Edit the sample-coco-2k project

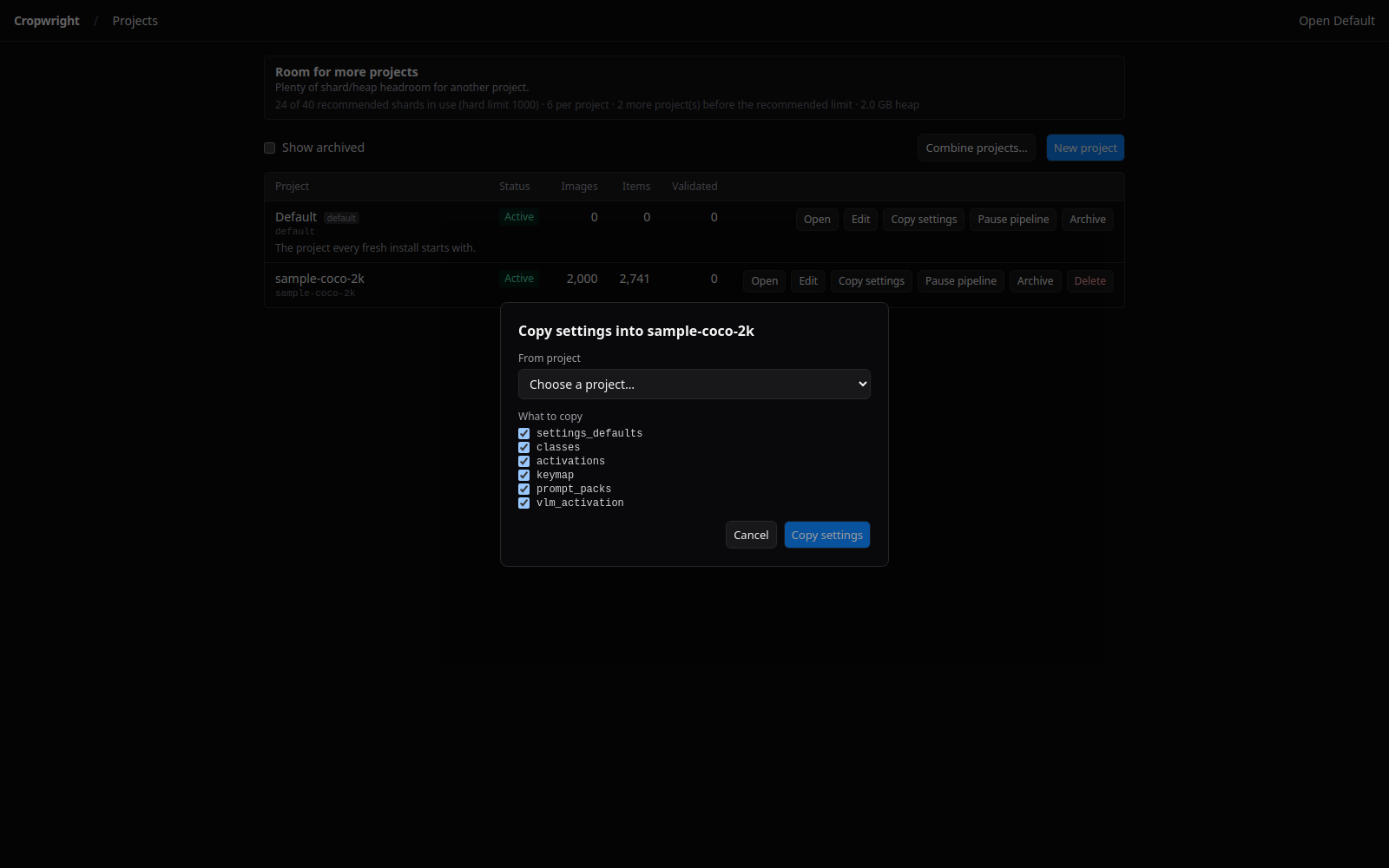click(808, 281)
